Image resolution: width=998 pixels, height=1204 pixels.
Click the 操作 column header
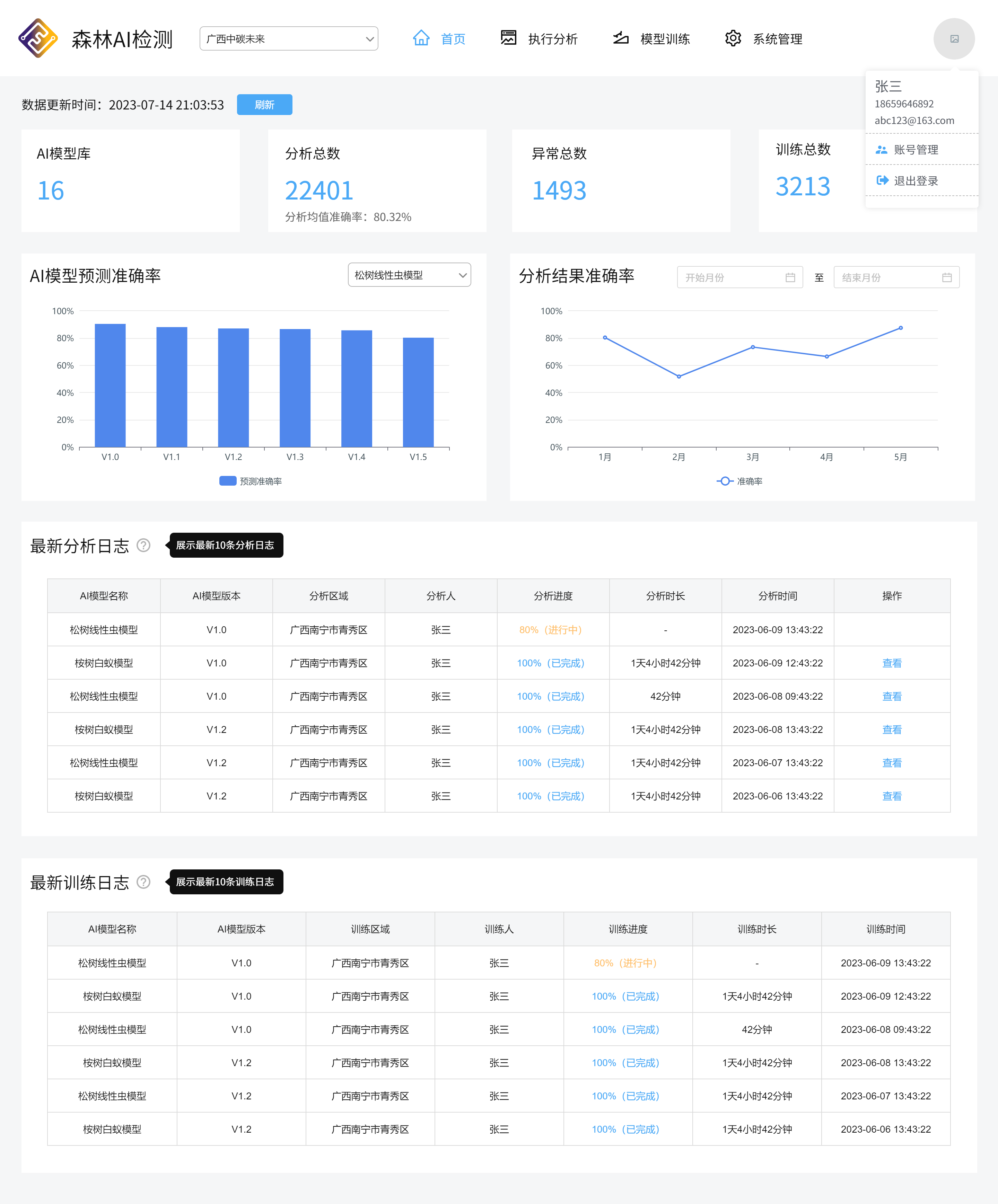click(x=892, y=596)
